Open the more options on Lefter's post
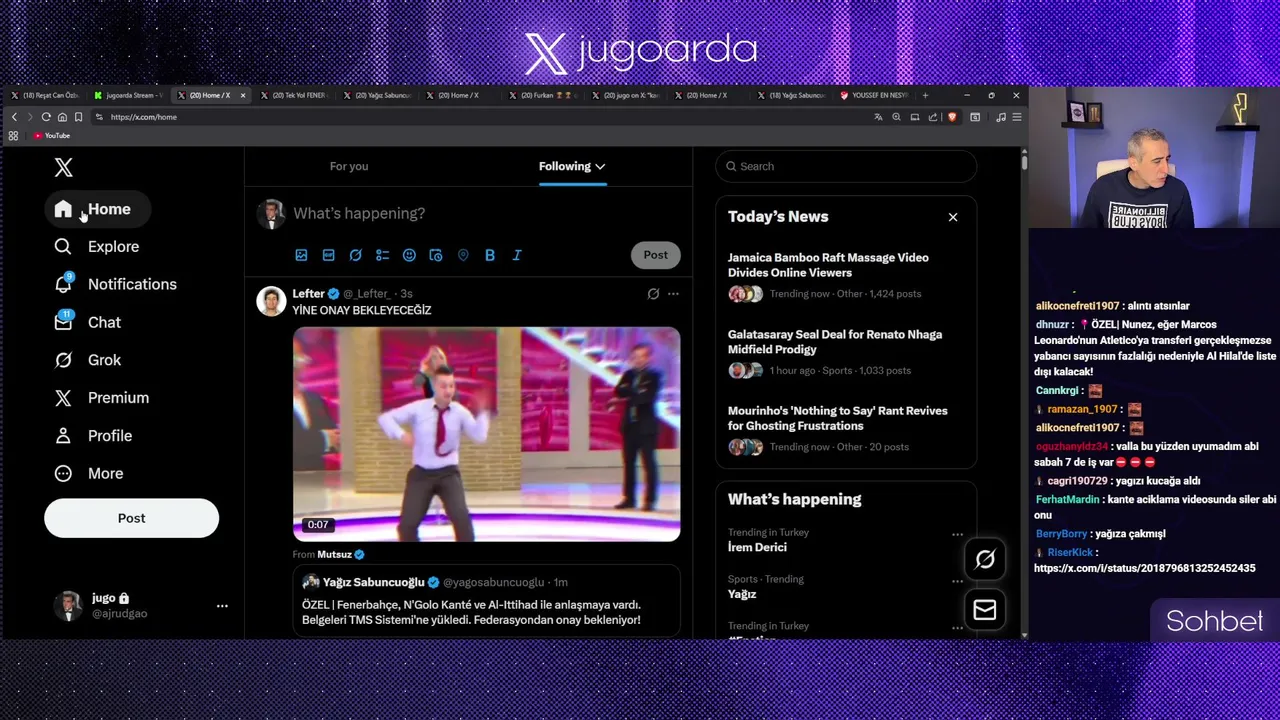This screenshot has height=720, width=1280. tap(673, 294)
